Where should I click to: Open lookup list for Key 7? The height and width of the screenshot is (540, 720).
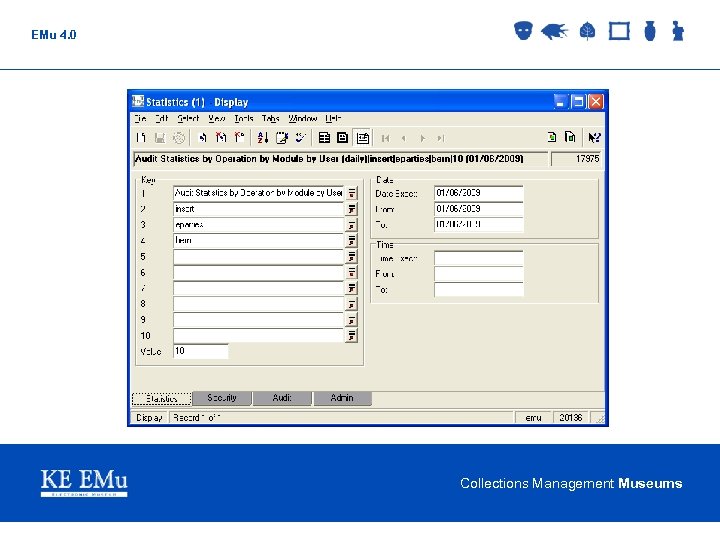point(351,288)
